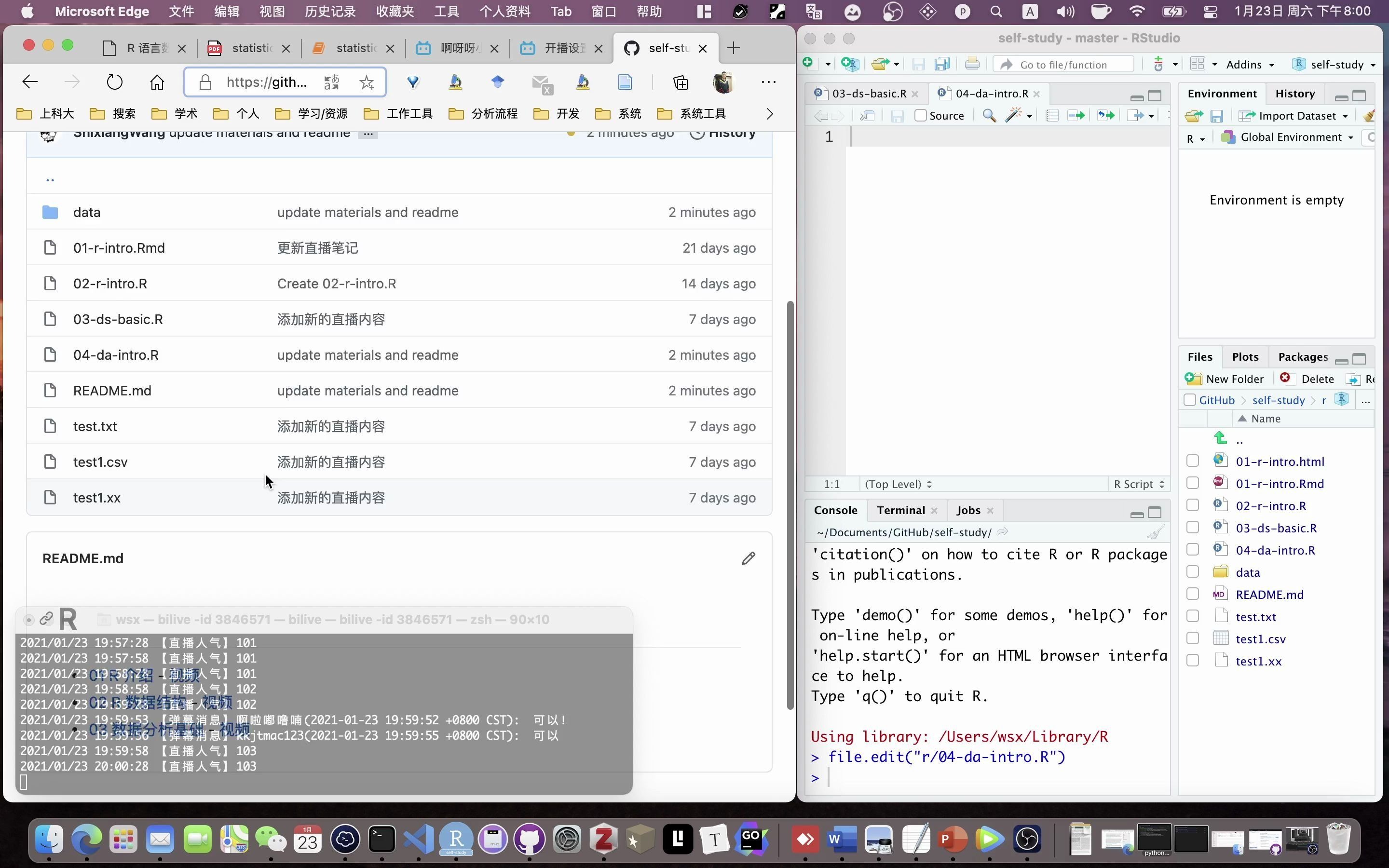This screenshot has height=868, width=1389.
Task: Click the Terminal tab in console pane
Action: coord(900,510)
